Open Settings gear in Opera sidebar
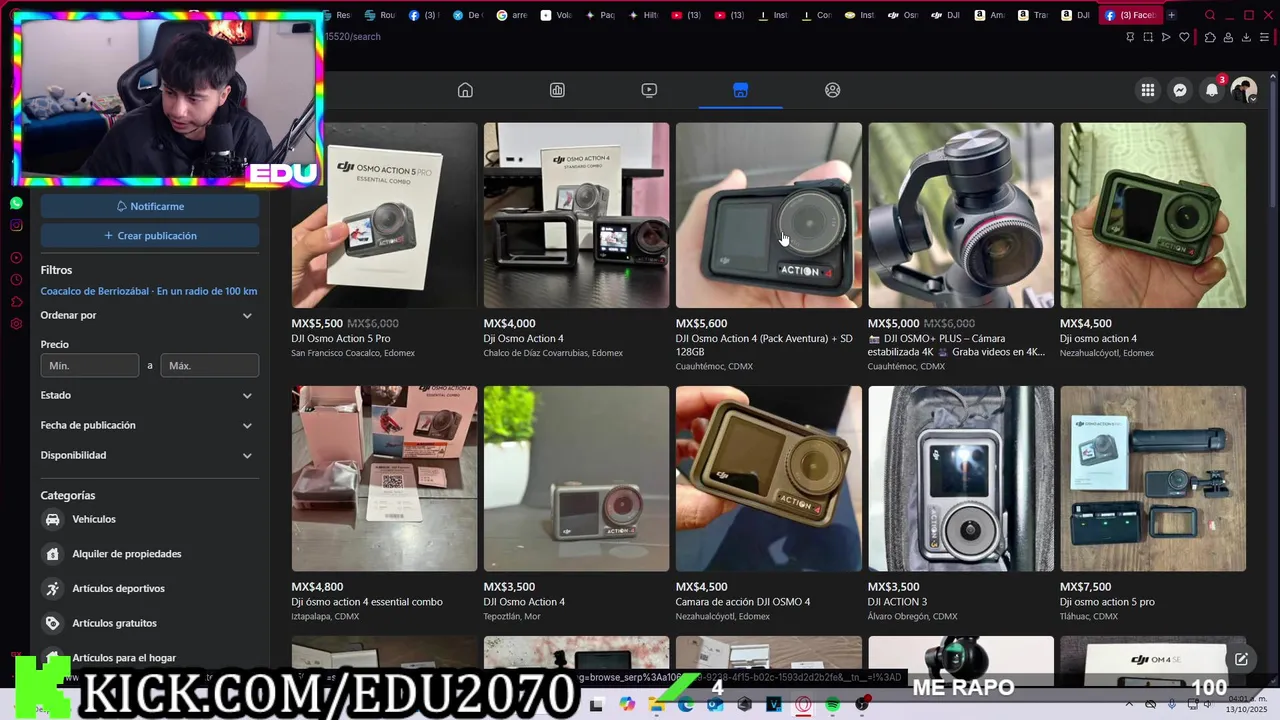Viewport: 1280px width, 720px height. 16,324
